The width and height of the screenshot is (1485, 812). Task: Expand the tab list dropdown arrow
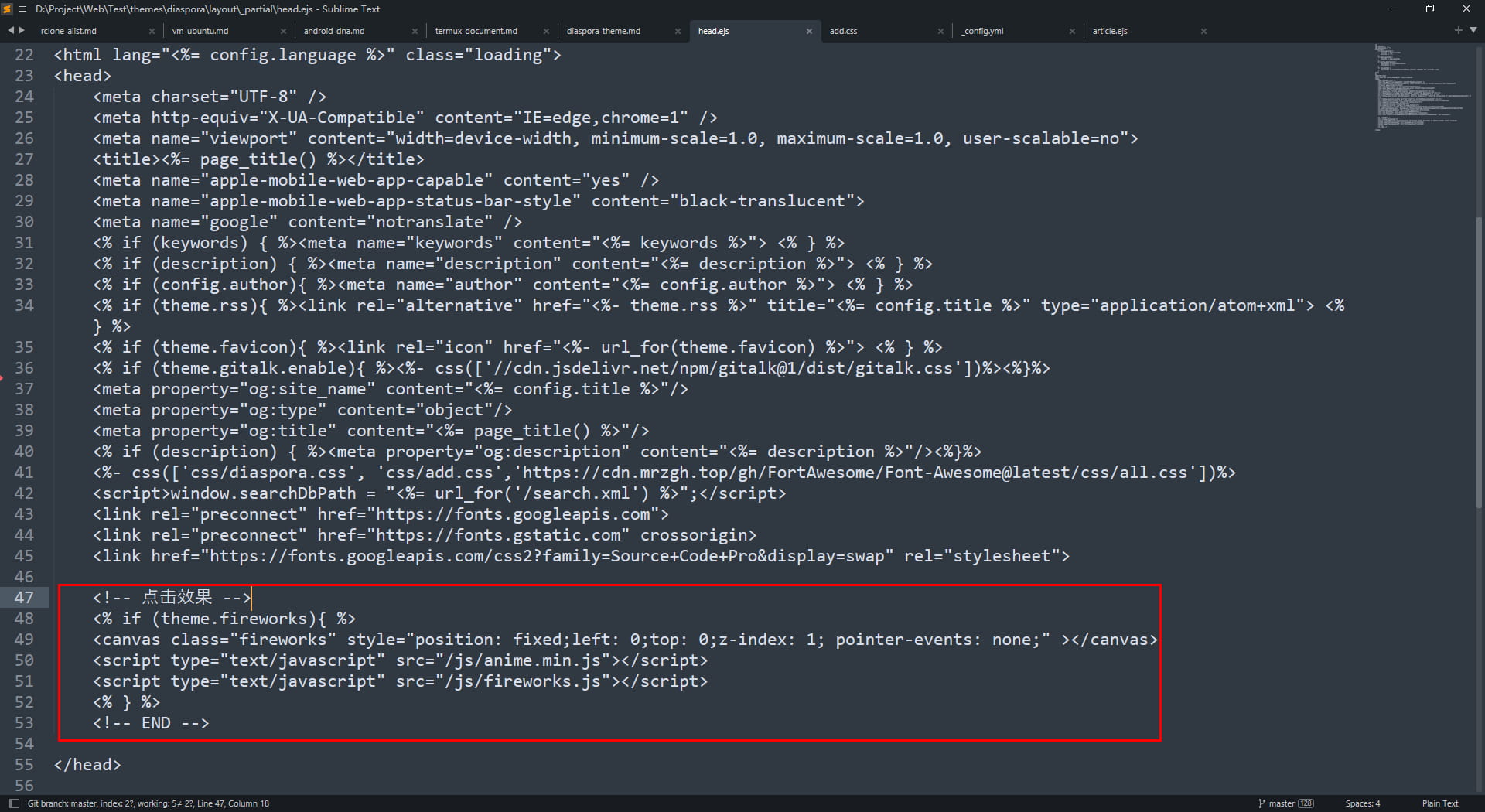[1473, 30]
